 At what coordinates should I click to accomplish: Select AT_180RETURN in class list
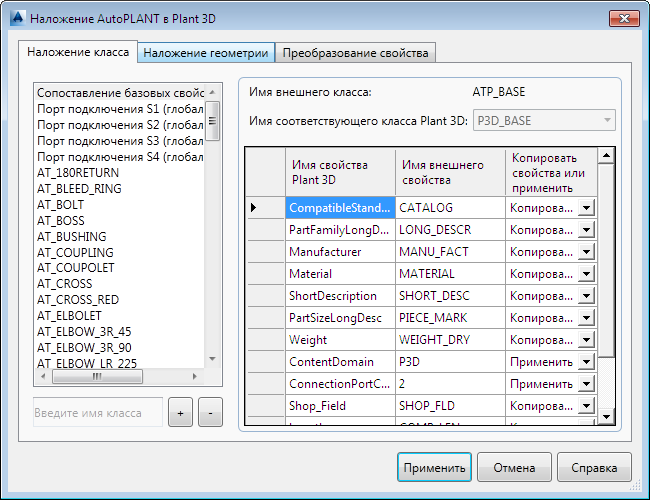(x=120, y=172)
